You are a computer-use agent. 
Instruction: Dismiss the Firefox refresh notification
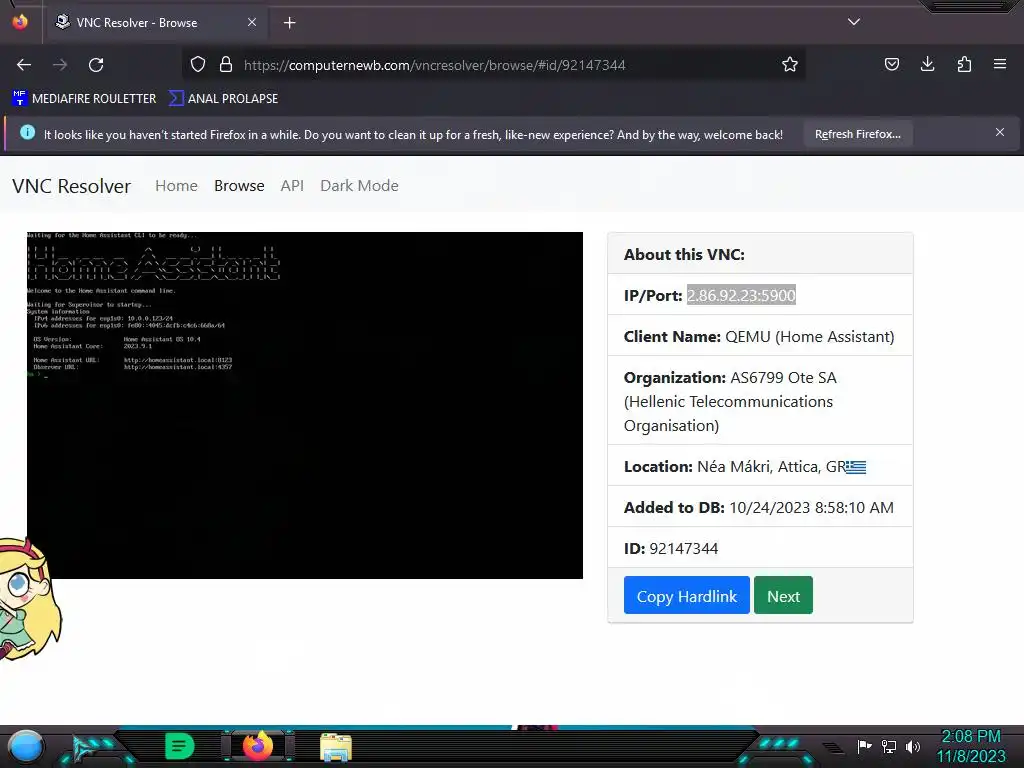click(1000, 133)
